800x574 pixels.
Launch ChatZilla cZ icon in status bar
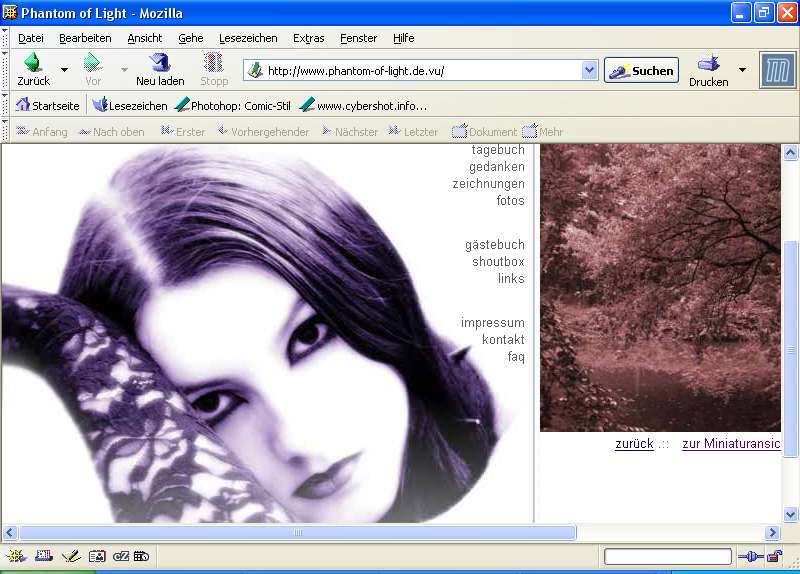click(x=120, y=556)
